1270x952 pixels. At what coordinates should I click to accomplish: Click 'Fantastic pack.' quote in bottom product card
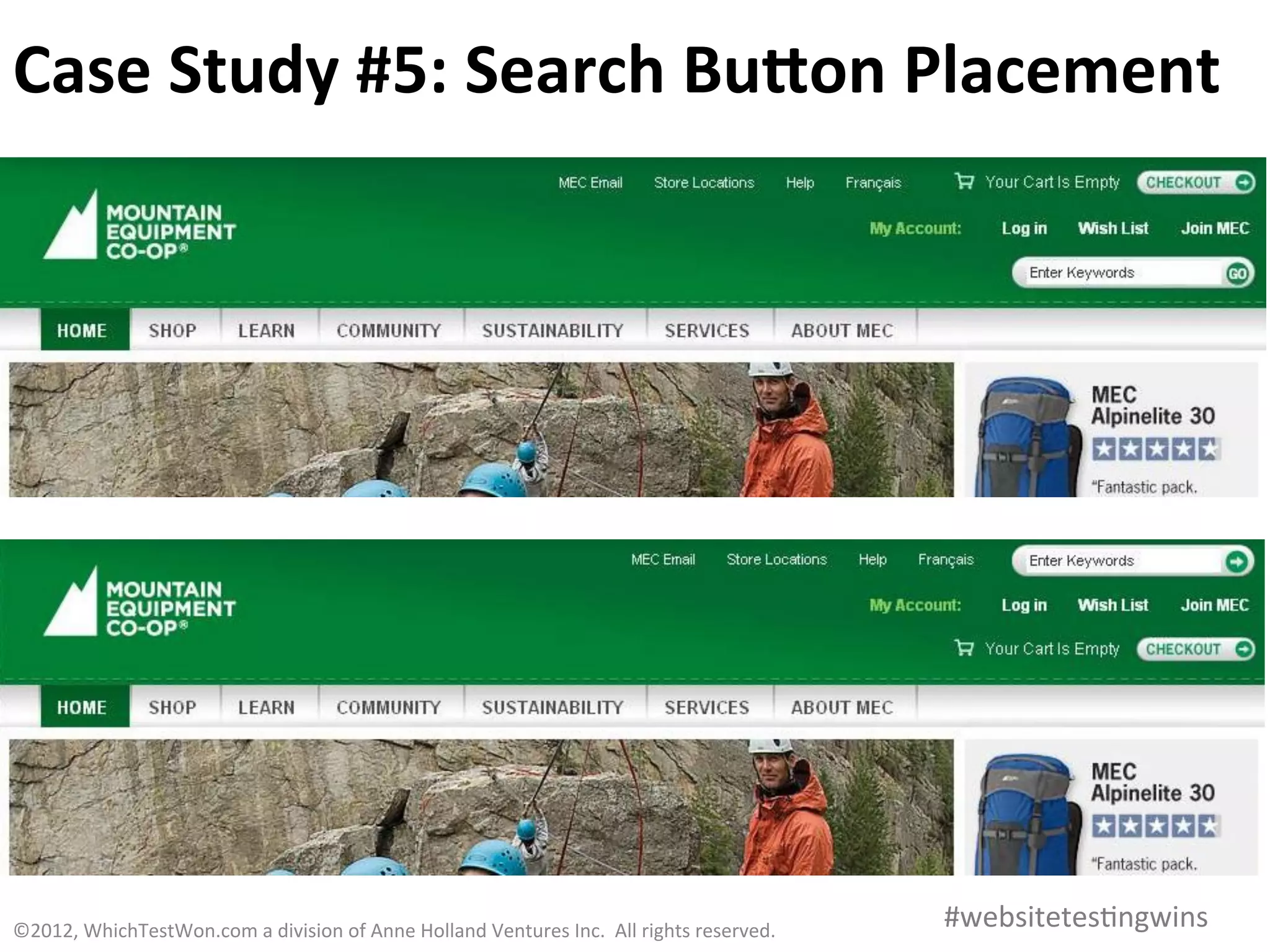pyautogui.click(x=1144, y=864)
